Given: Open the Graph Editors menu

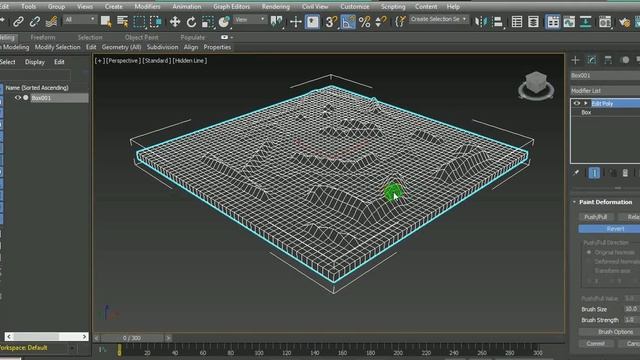Looking at the screenshot, I should (x=231, y=7).
